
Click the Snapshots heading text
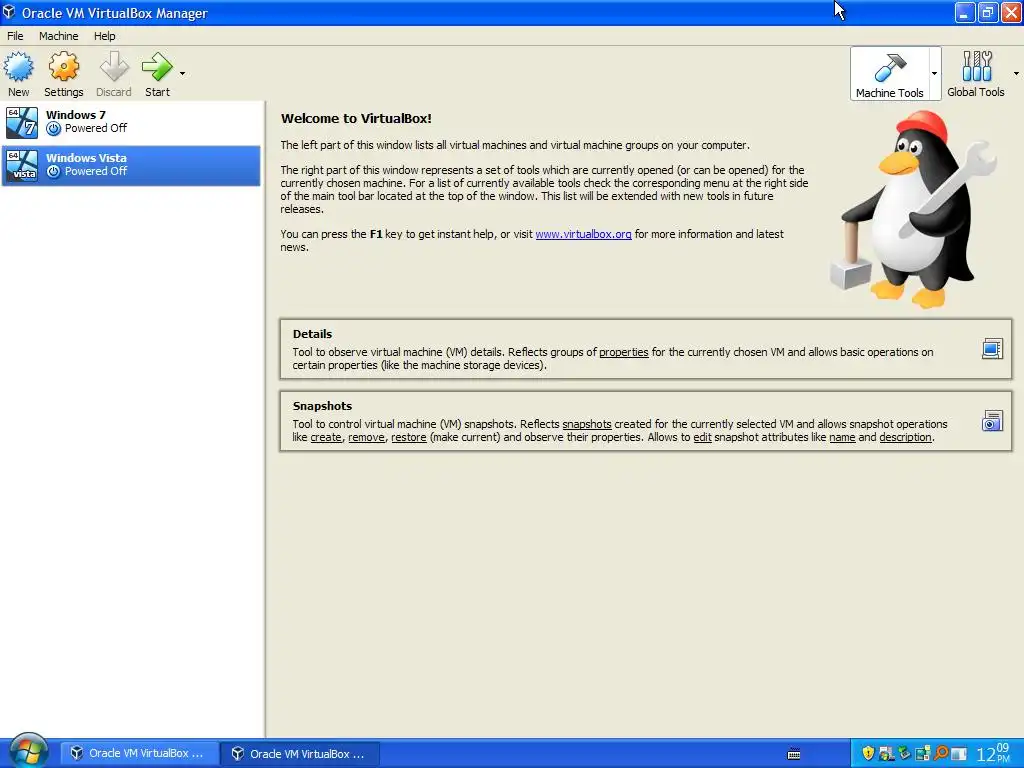322,406
